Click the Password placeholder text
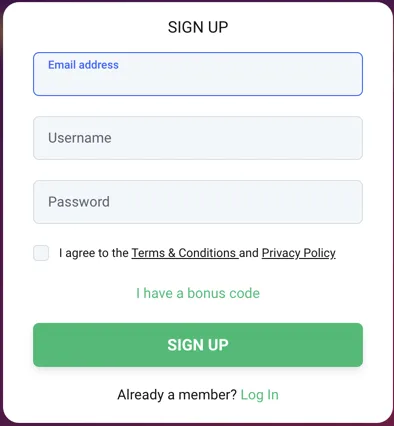This screenshot has height=426, width=394. [79, 202]
